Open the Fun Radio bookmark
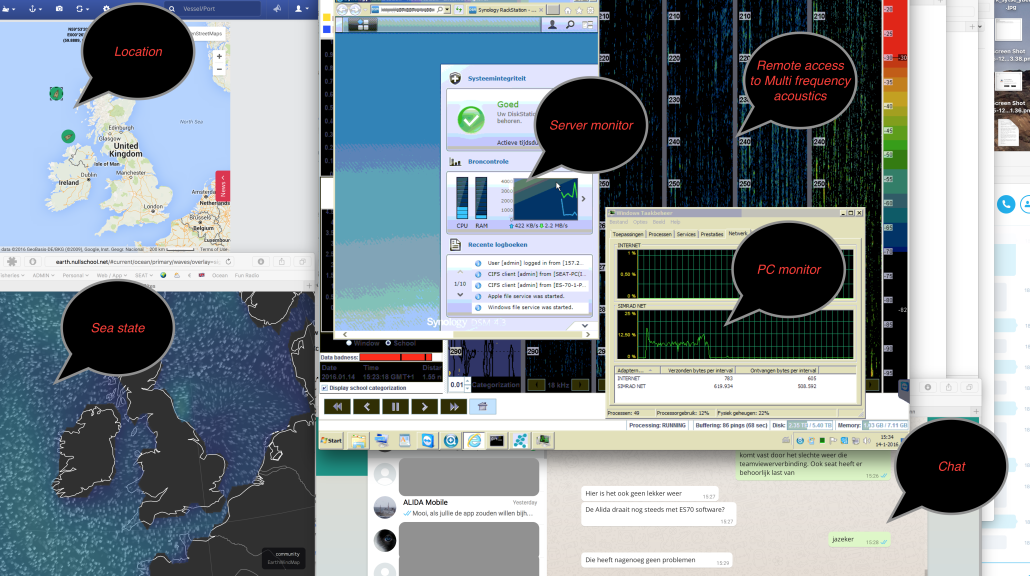The image size is (1030, 576). pyautogui.click(x=247, y=275)
